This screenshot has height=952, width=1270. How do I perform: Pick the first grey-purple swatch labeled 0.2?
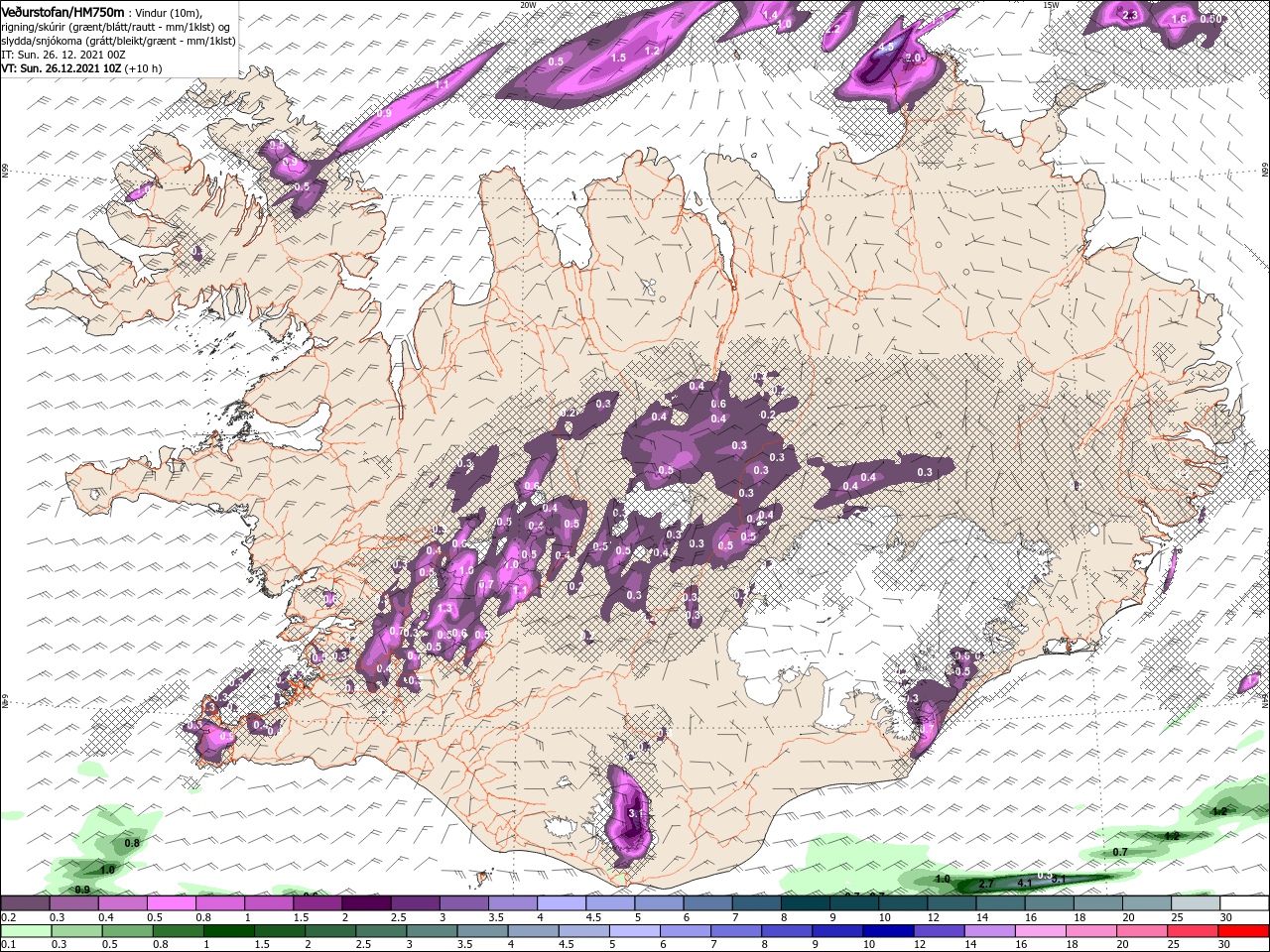[25, 903]
